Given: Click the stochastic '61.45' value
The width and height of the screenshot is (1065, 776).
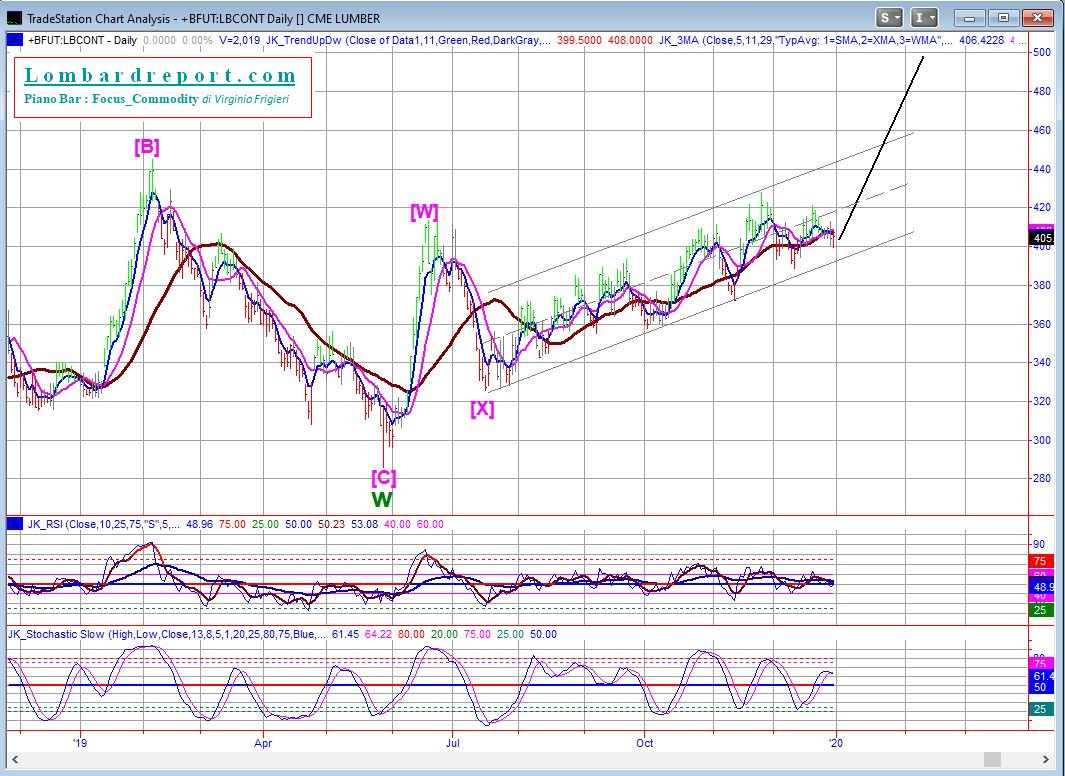Looking at the screenshot, I should pyautogui.click(x=345, y=634).
